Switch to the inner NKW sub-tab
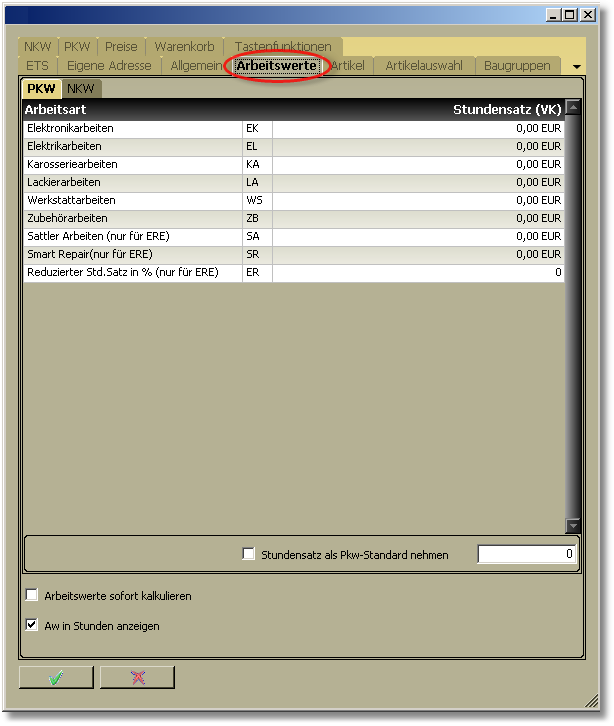This screenshot has width=614, height=726. click(81, 88)
